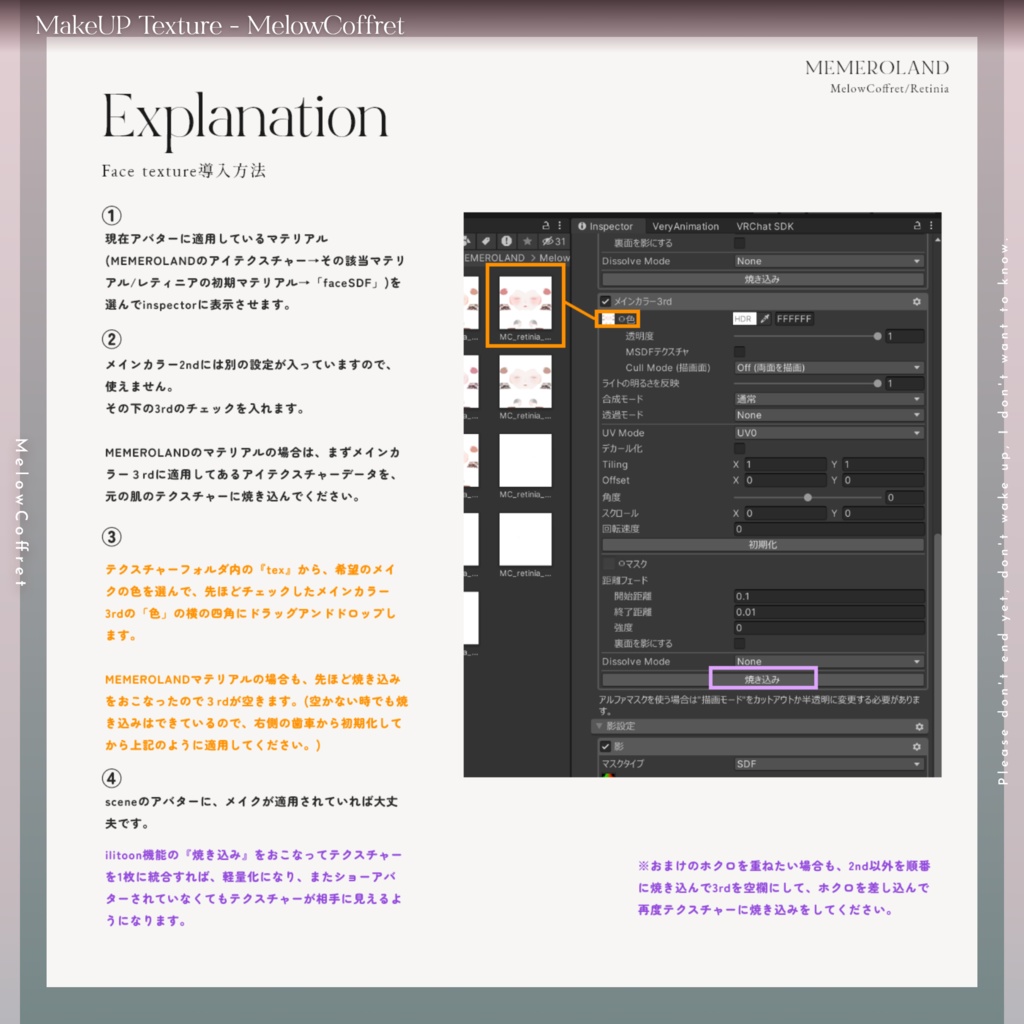The image size is (1024, 1024).
Task: Click the Inspector panel lock icon
Action: tap(915, 226)
